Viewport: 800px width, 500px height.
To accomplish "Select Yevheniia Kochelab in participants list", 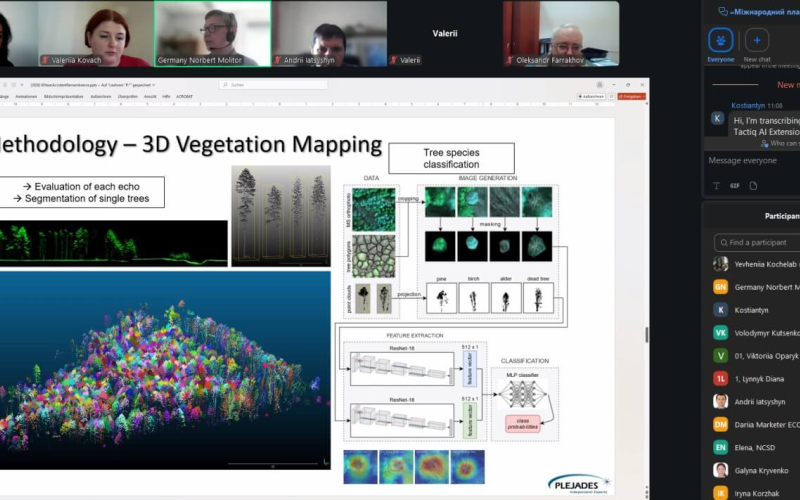I will pos(756,264).
